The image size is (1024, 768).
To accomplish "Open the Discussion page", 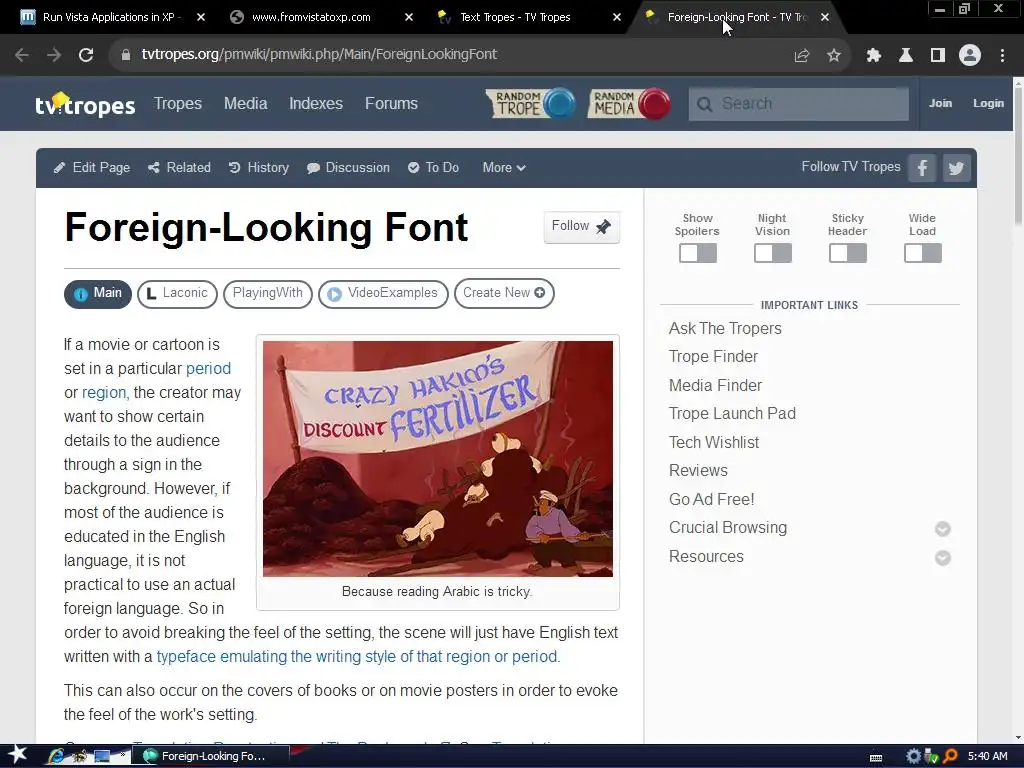I will pyautogui.click(x=349, y=168).
